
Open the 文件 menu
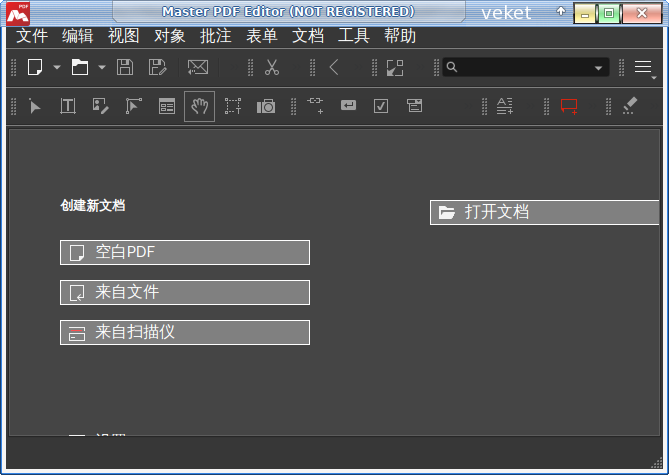32,36
